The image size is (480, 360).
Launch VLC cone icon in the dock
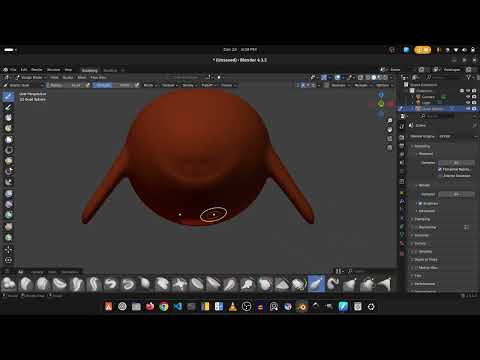coord(233,306)
